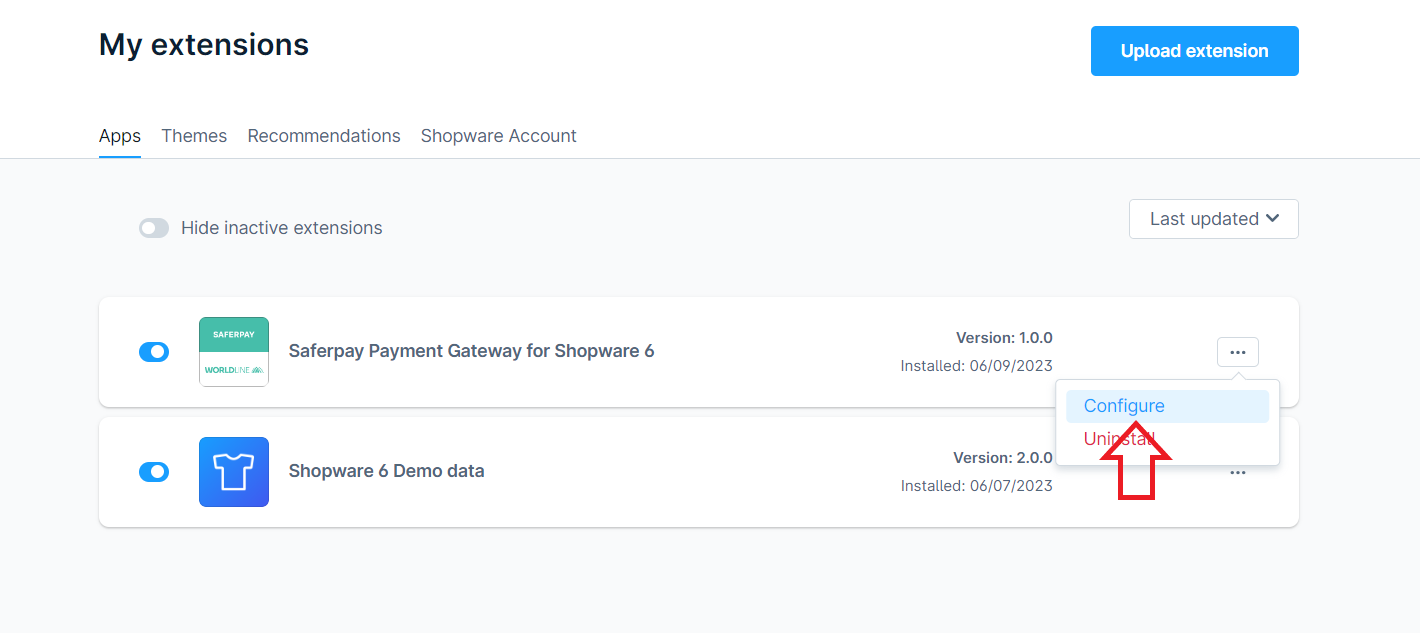This screenshot has width=1420, height=633.
Task: Click the Saferpay Payment Gateway extension name
Action: coord(471,351)
